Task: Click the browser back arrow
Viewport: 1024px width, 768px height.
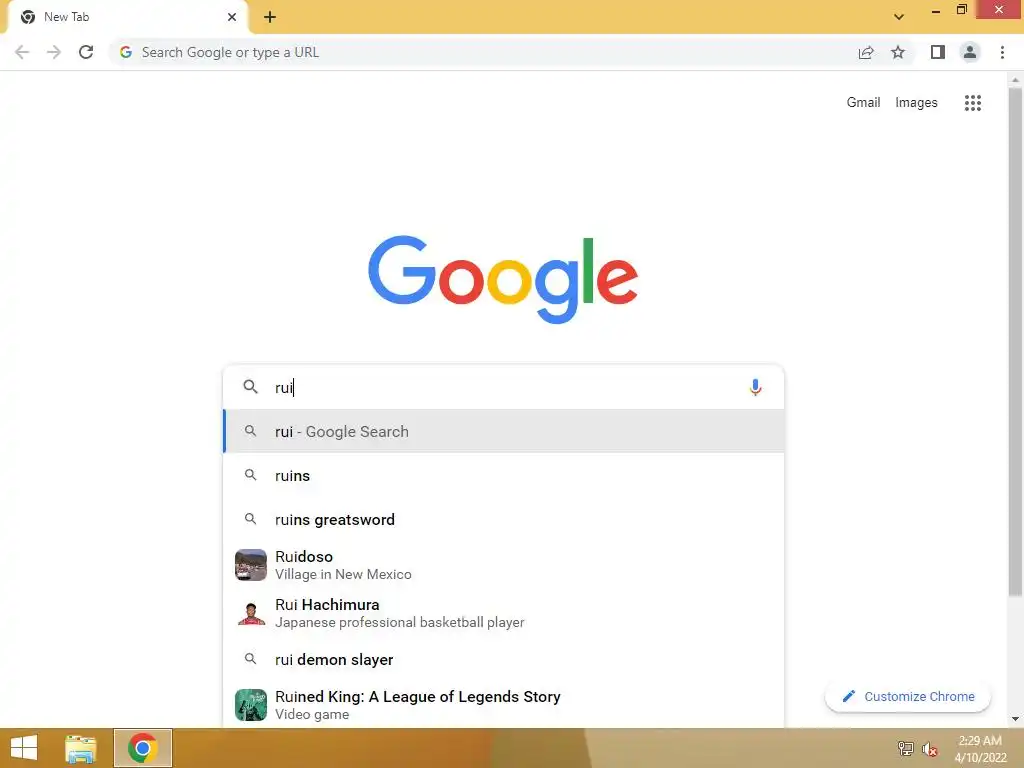Action: pos(22,52)
